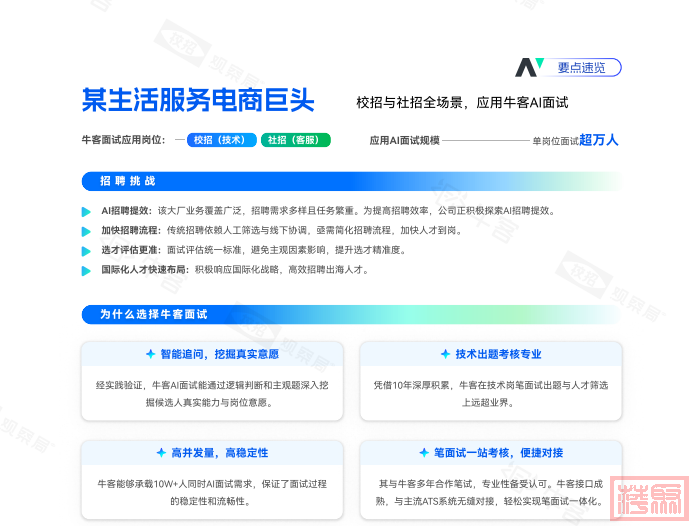Click the triangle bullet before AI招聘提效
Screen dimensions: 695x526
[88, 211]
